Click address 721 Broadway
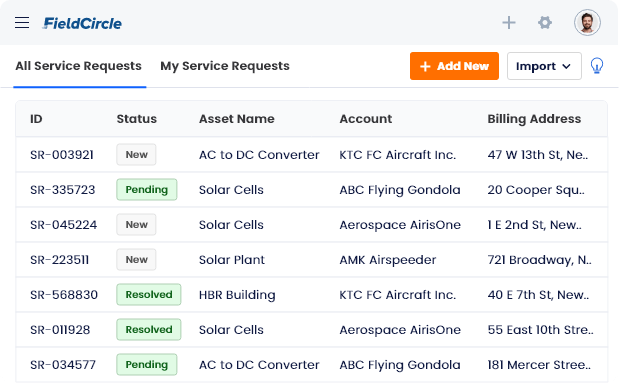The height and width of the screenshot is (383, 619). click(x=539, y=260)
